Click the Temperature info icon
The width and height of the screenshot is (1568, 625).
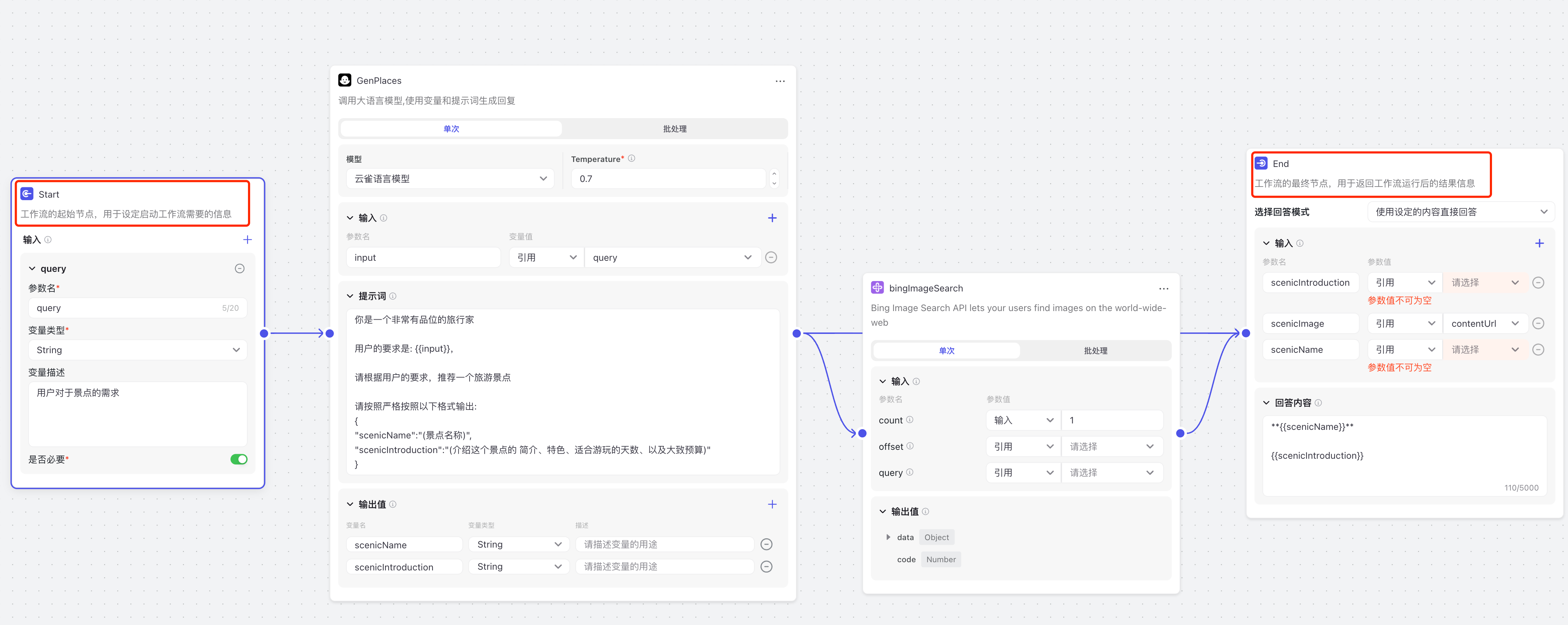pos(631,158)
